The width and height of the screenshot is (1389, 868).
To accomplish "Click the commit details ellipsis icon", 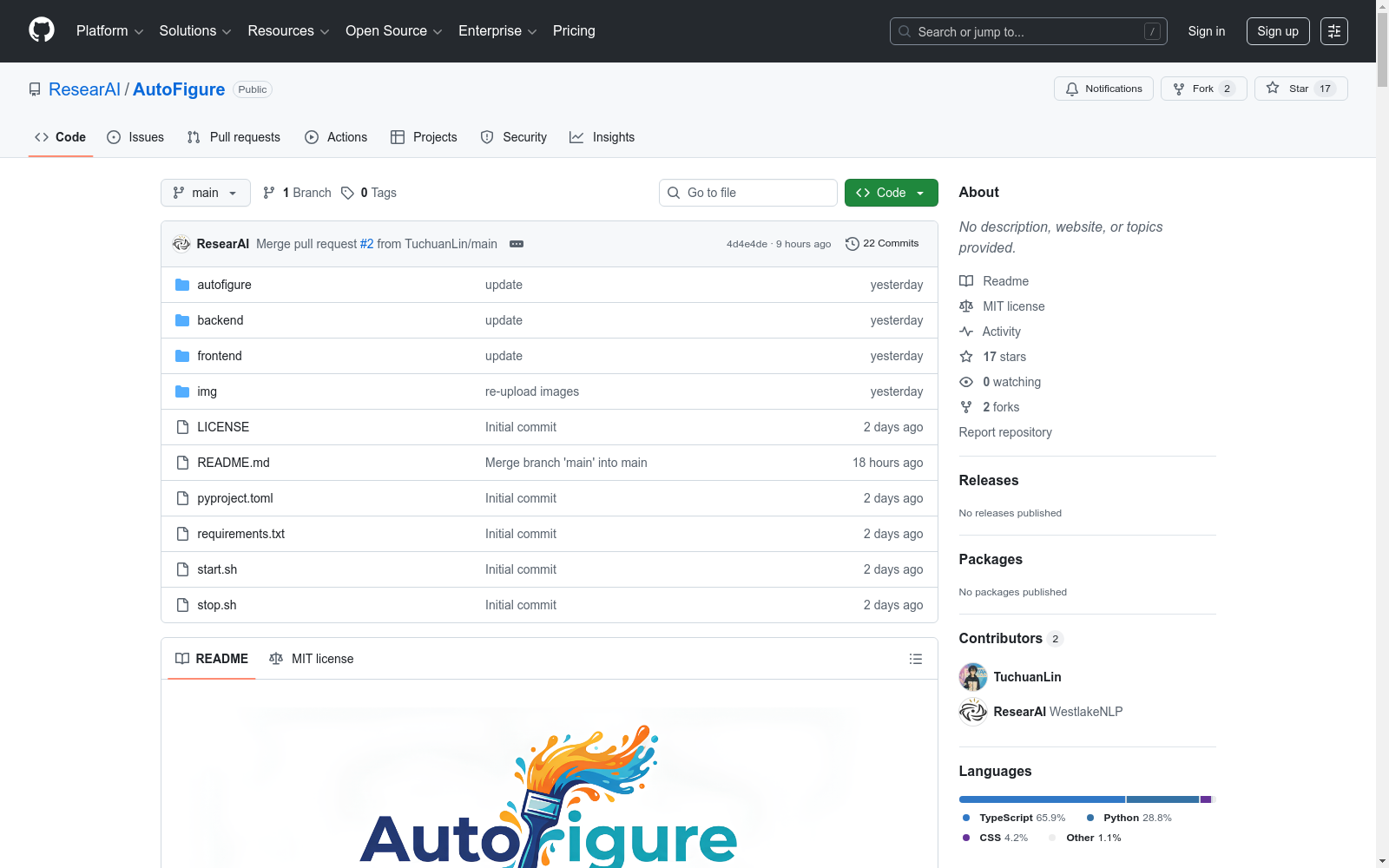I will [517, 244].
